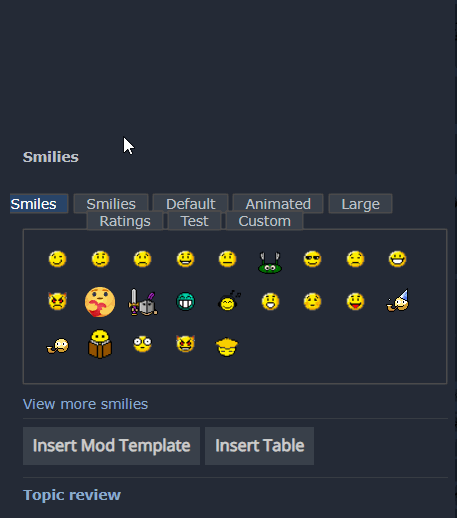Click the Insert Mod Template button
Screen dimensions: 457x518
[x=111, y=446]
